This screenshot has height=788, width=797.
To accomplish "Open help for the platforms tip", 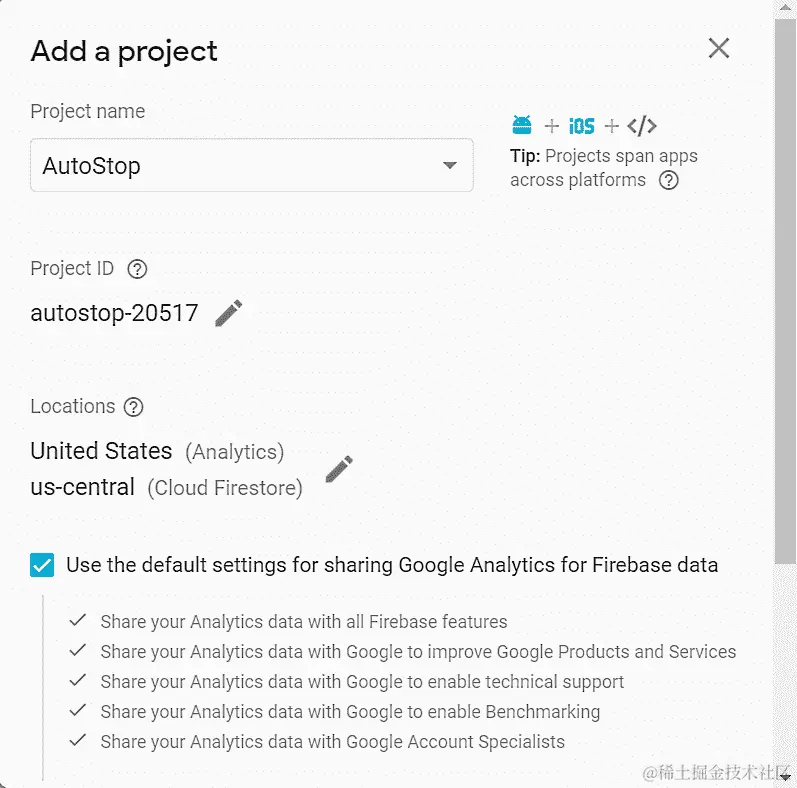I will point(669,180).
